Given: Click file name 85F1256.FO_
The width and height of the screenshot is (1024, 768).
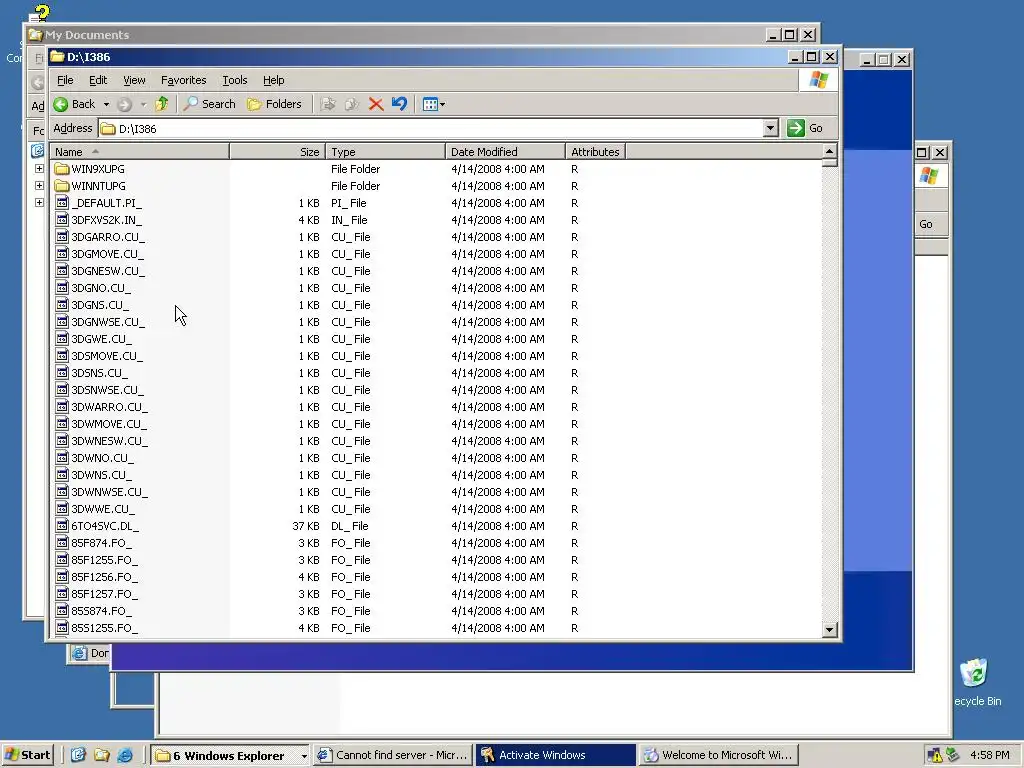Looking at the screenshot, I should pyautogui.click(x=104, y=577).
